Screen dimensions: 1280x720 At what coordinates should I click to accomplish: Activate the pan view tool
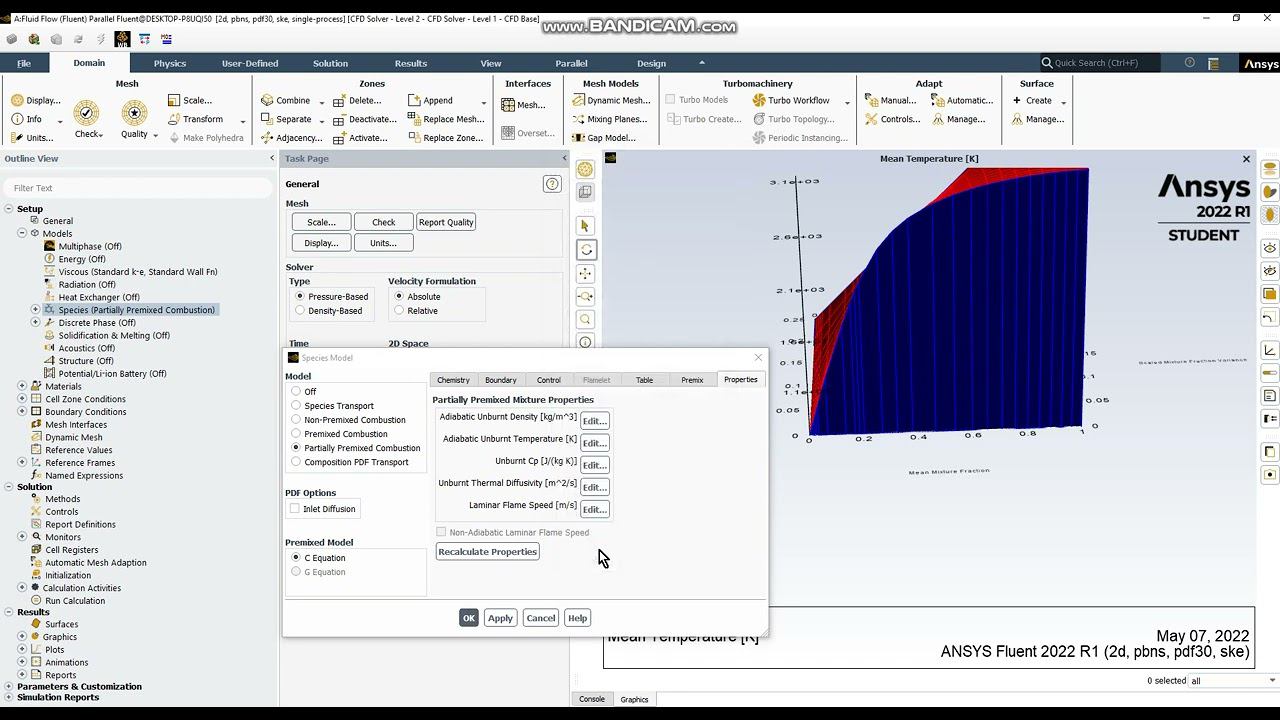(x=586, y=273)
